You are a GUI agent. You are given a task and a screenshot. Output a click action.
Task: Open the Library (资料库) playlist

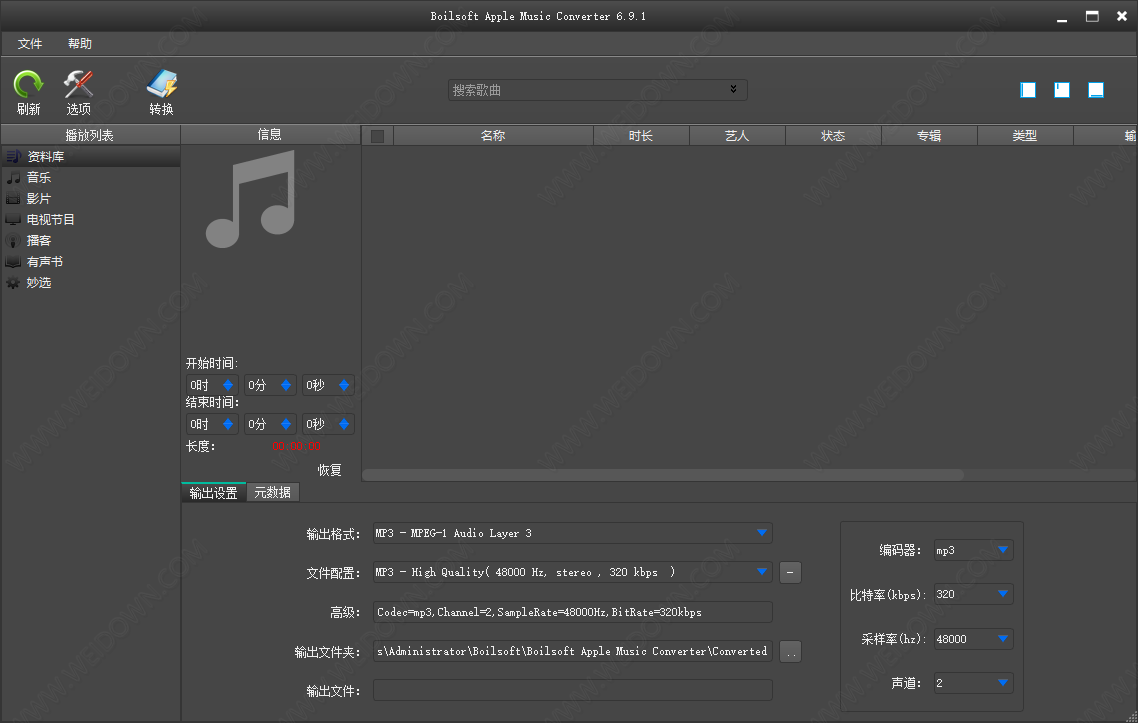(91, 156)
